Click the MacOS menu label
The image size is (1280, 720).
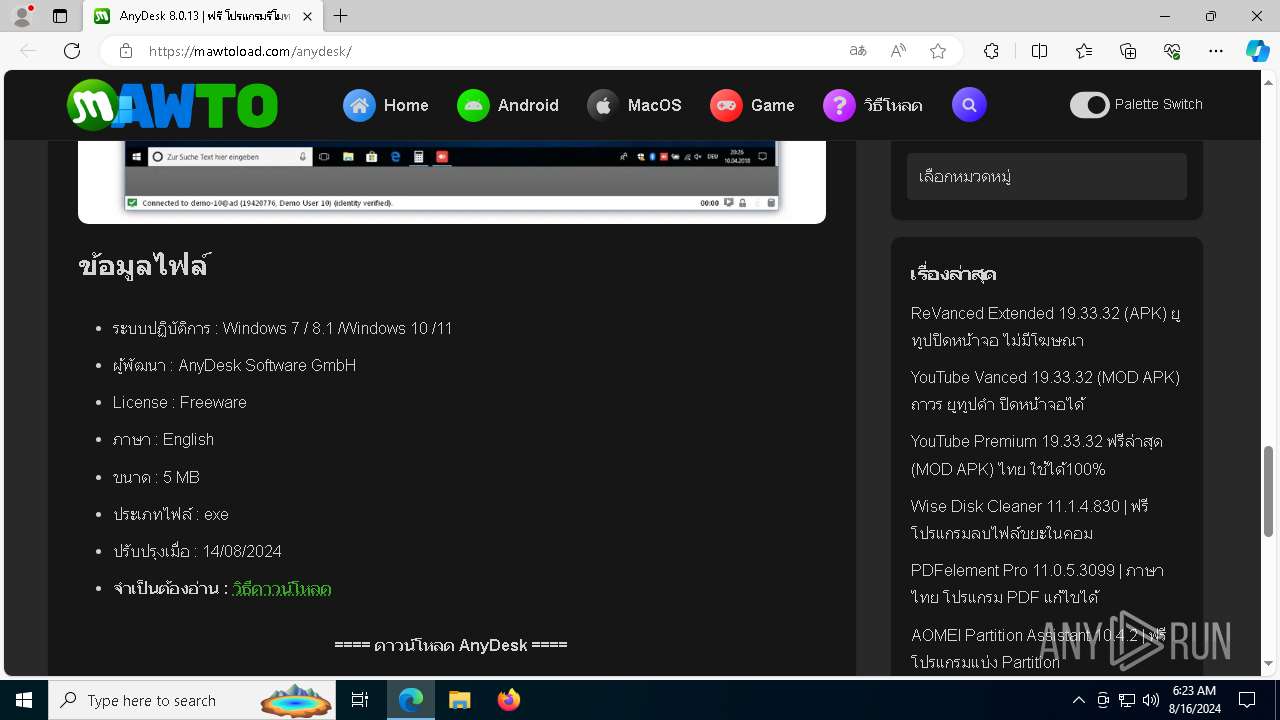click(x=655, y=105)
